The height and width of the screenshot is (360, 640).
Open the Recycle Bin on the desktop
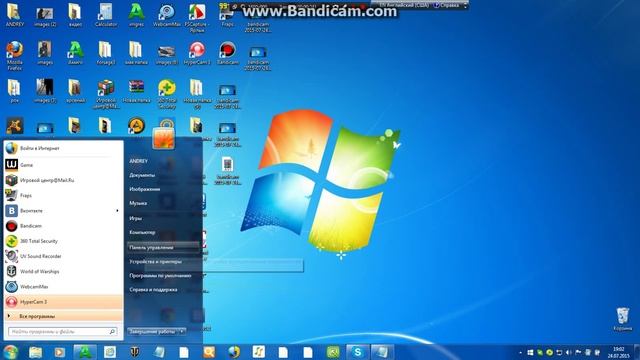[x=622, y=319]
